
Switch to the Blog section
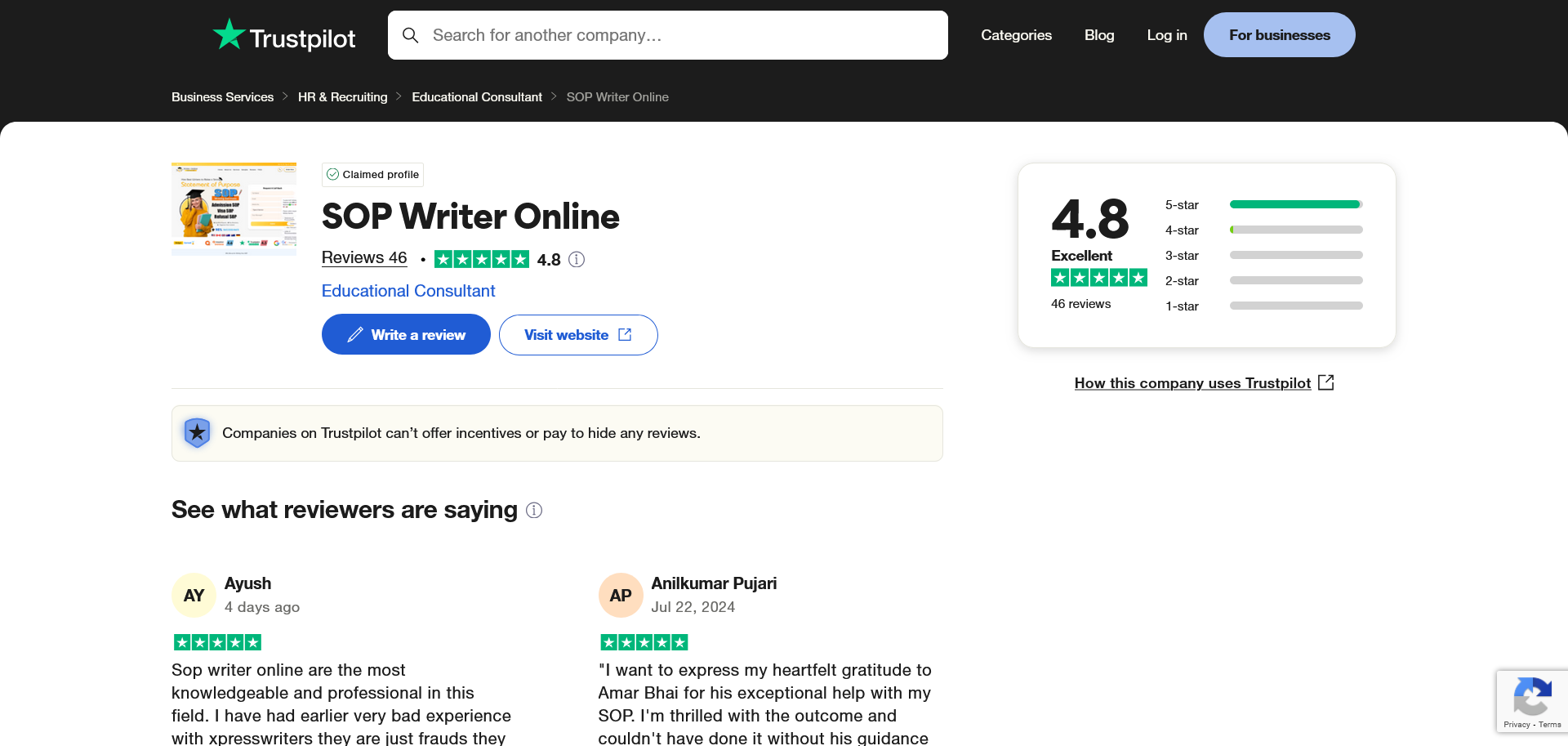[x=1099, y=35]
